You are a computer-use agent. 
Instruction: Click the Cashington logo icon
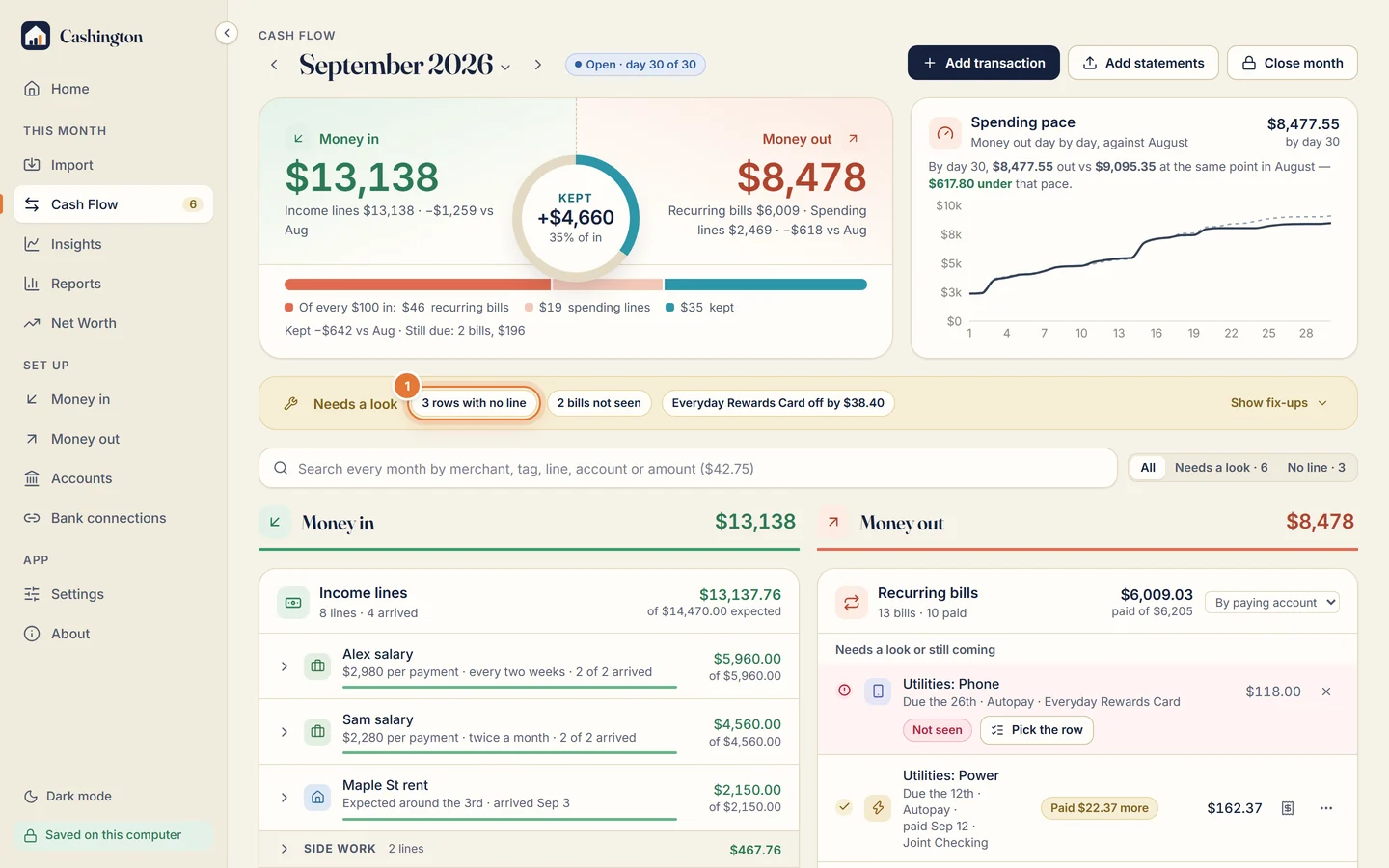(x=36, y=36)
